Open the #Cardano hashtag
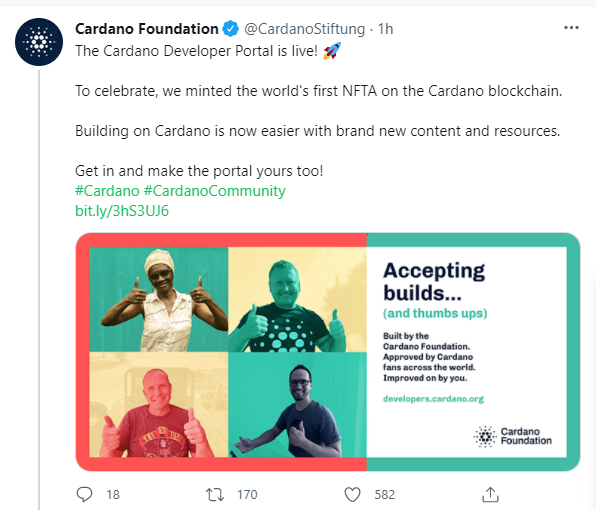 (x=107, y=191)
